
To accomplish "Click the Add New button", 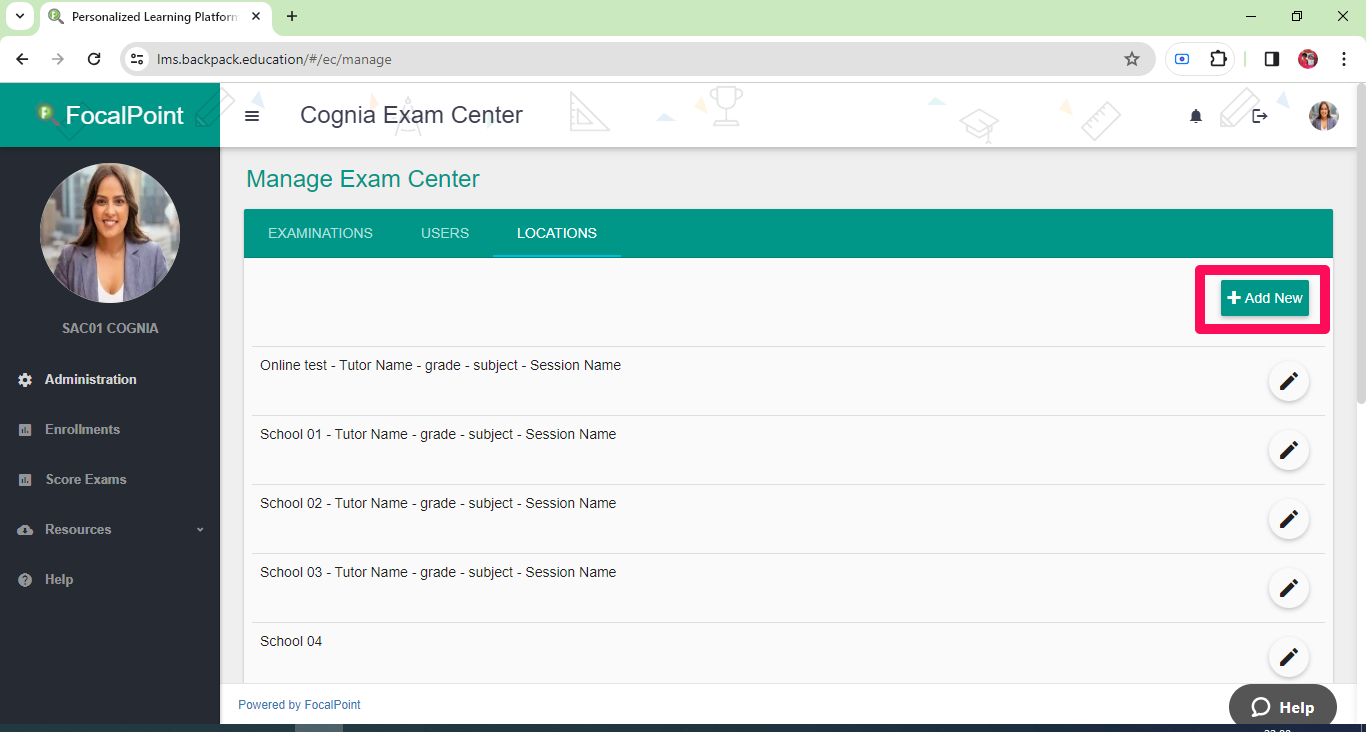I will [x=1264, y=298].
